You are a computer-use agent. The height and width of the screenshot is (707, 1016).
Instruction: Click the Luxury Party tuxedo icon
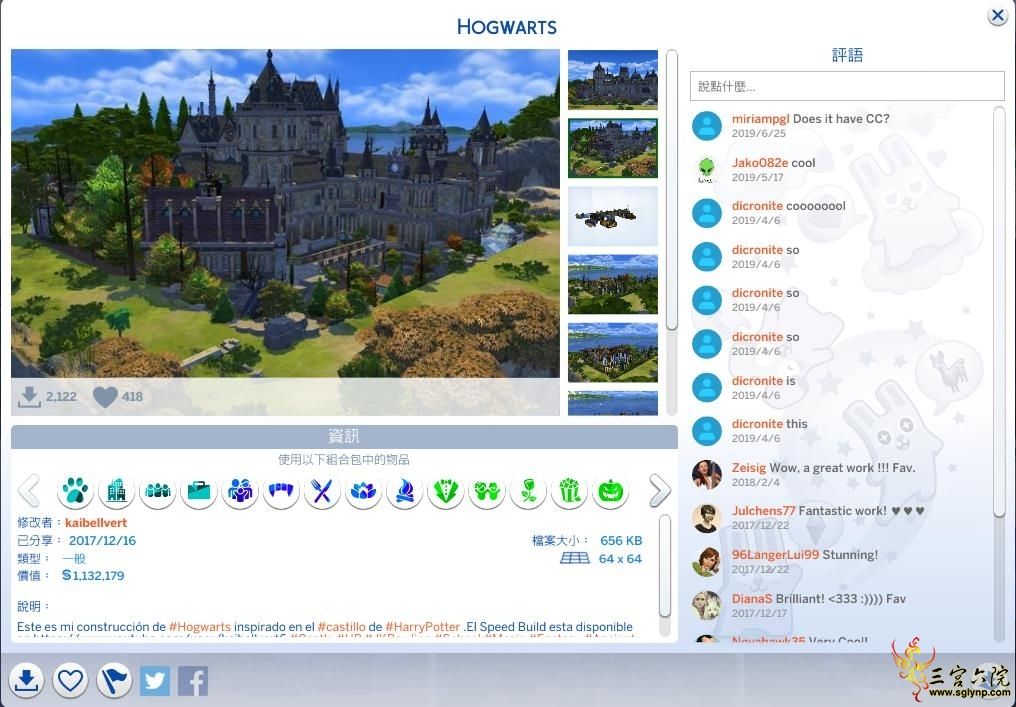point(446,491)
